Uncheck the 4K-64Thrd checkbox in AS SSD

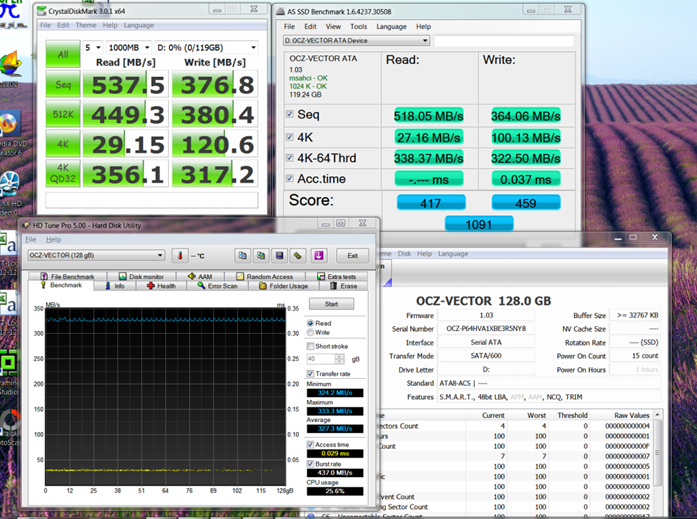click(x=290, y=158)
